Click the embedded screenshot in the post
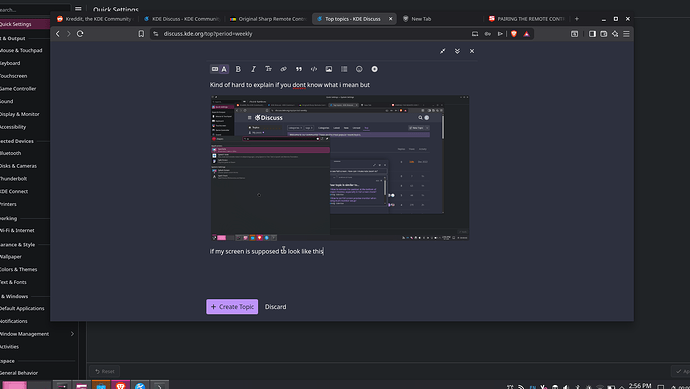The height and width of the screenshot is (389, 690). pos(340,168)
